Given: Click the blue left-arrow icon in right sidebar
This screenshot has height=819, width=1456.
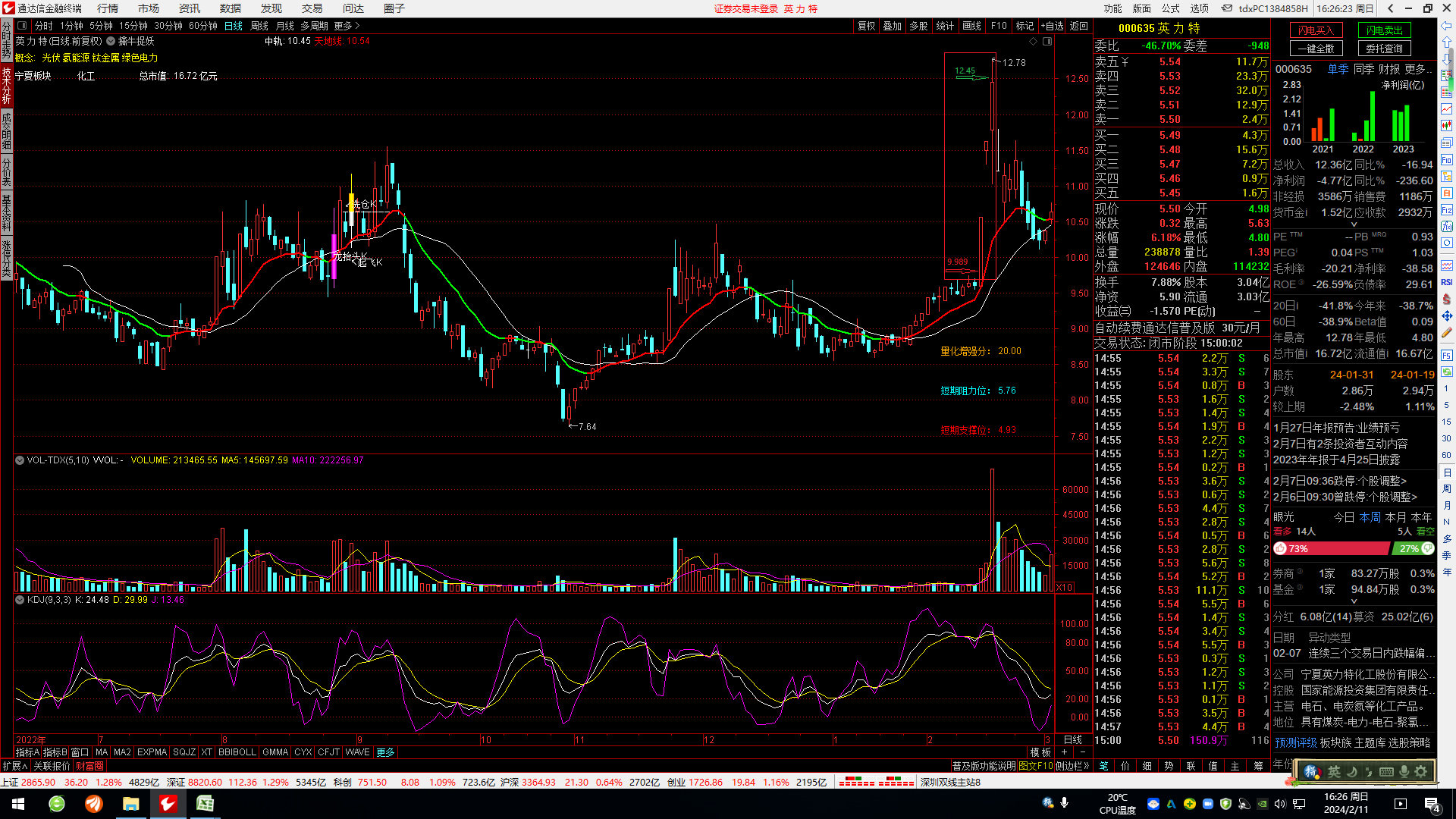Looking at the screenshot, I should (x=1446, y=26).
